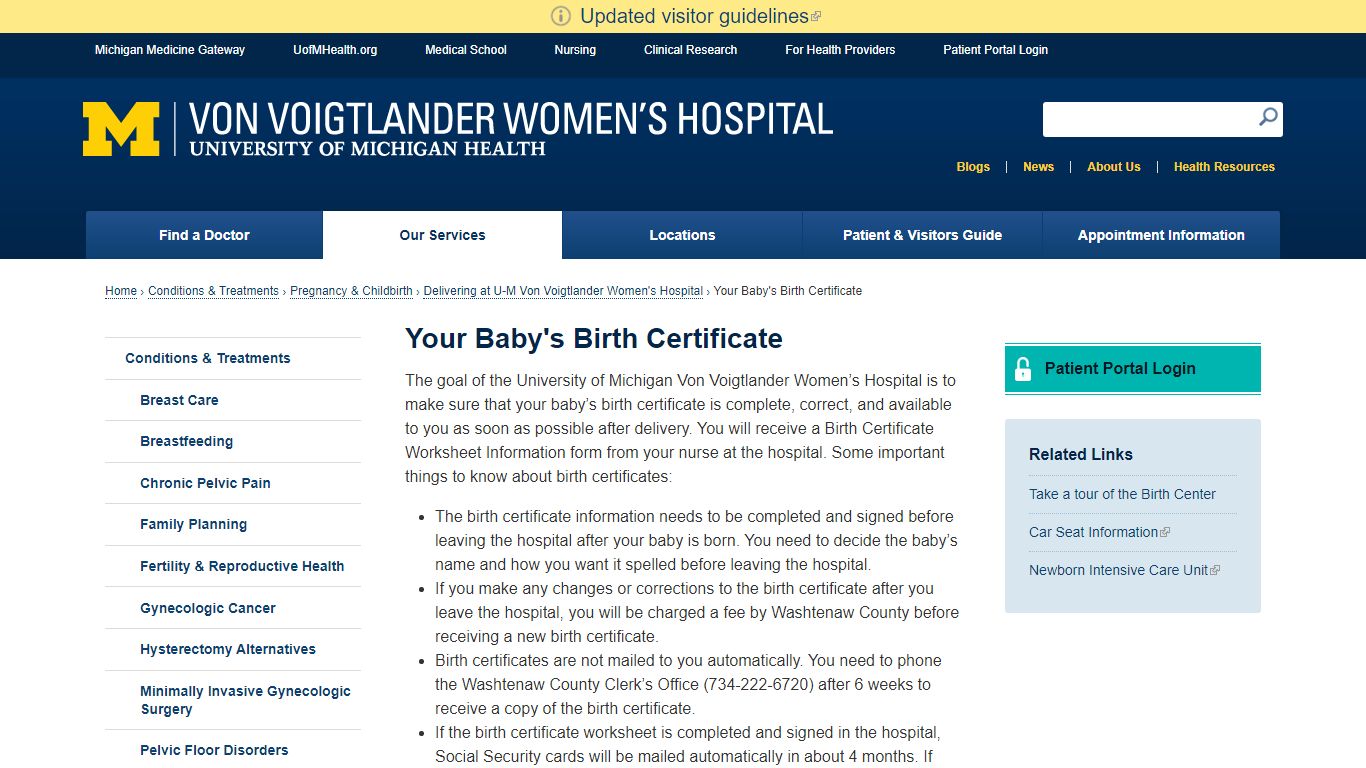Open Conditions & Treatments sidebar heading
This screenshot has height=768, width=1366.
[208, 358]
